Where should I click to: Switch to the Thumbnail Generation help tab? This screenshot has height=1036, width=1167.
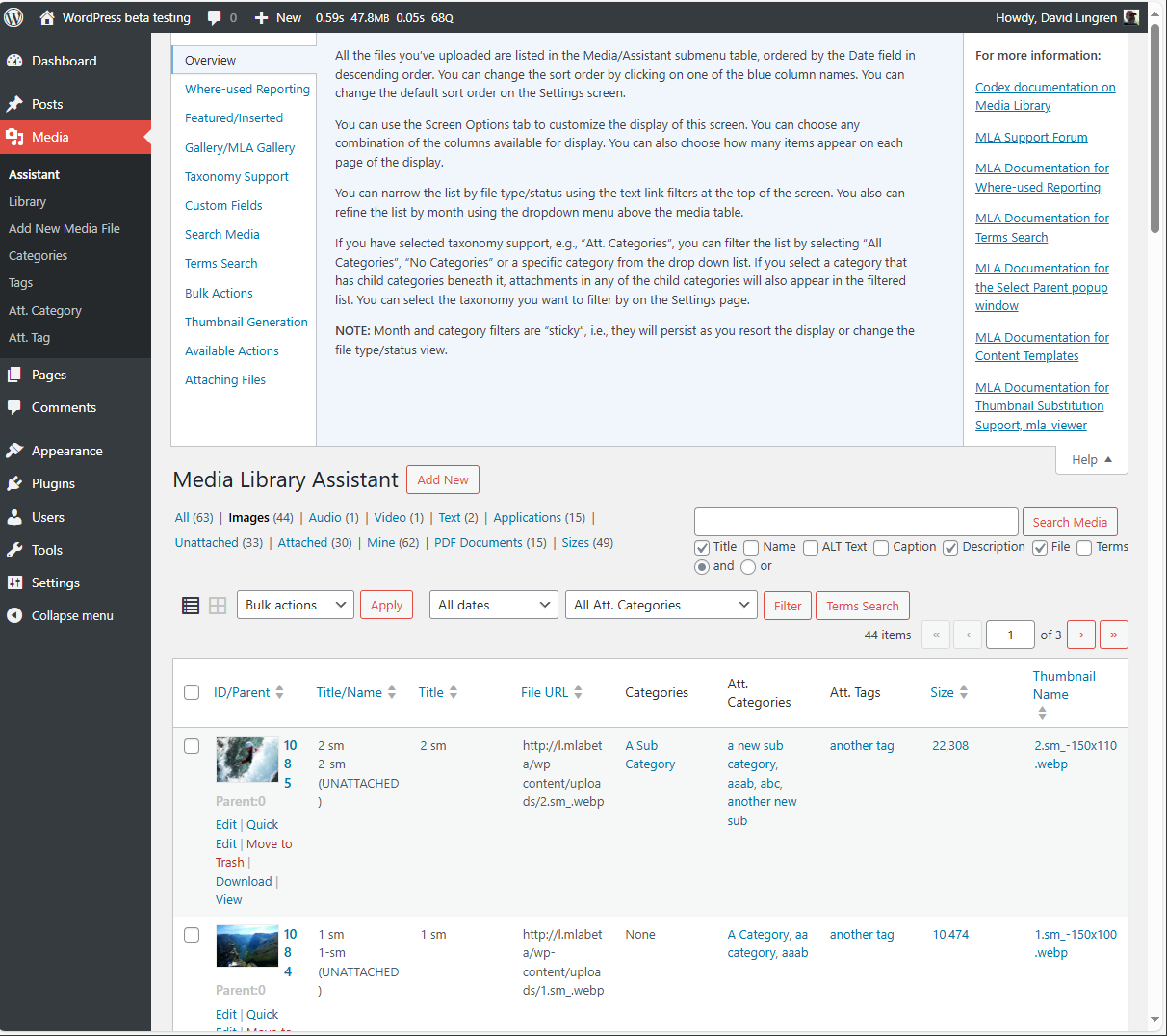tap(246, 322)
